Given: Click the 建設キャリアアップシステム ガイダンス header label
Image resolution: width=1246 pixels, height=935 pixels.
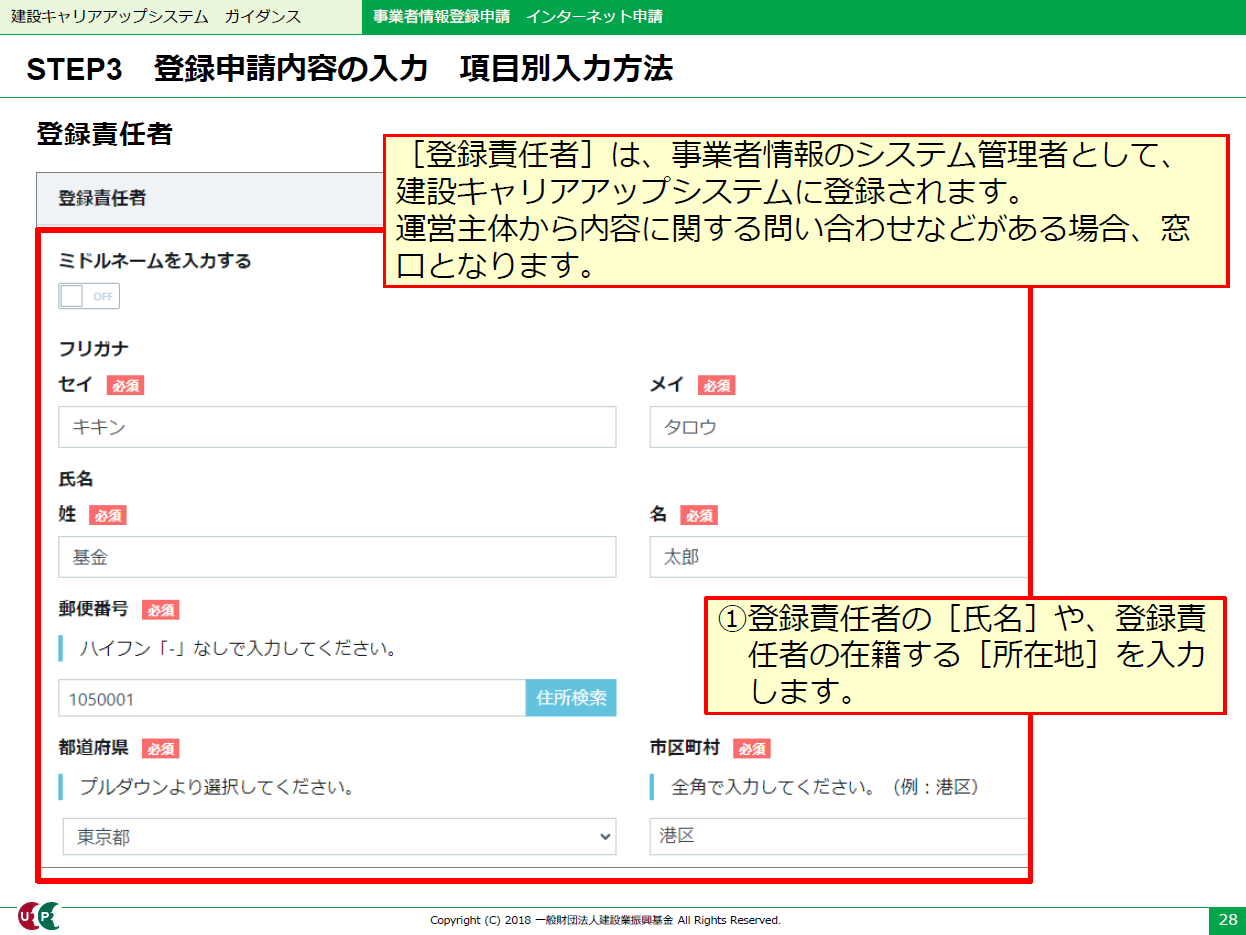Looking at the screenshot, I should 155,17.
